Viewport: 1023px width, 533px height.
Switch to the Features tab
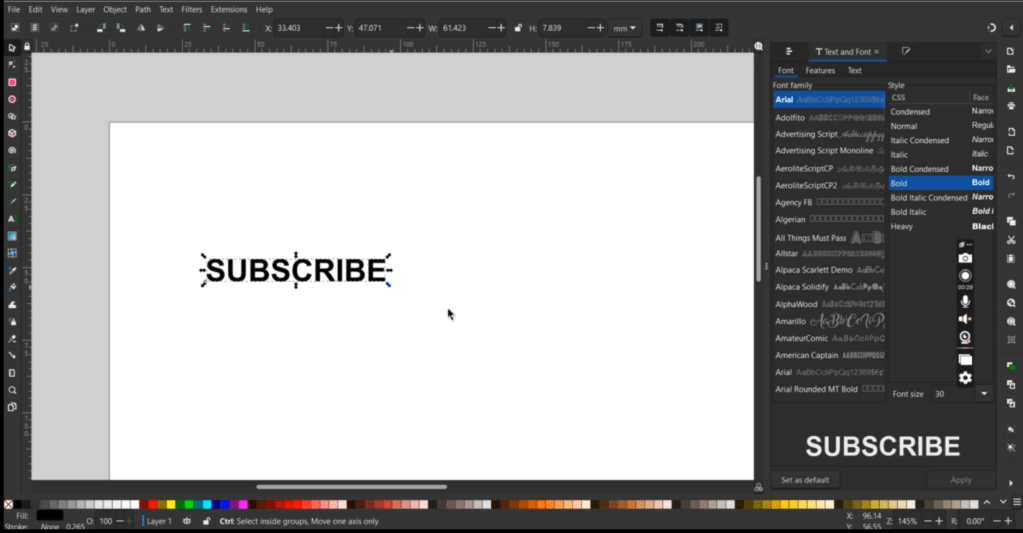(x=820, y=71)
